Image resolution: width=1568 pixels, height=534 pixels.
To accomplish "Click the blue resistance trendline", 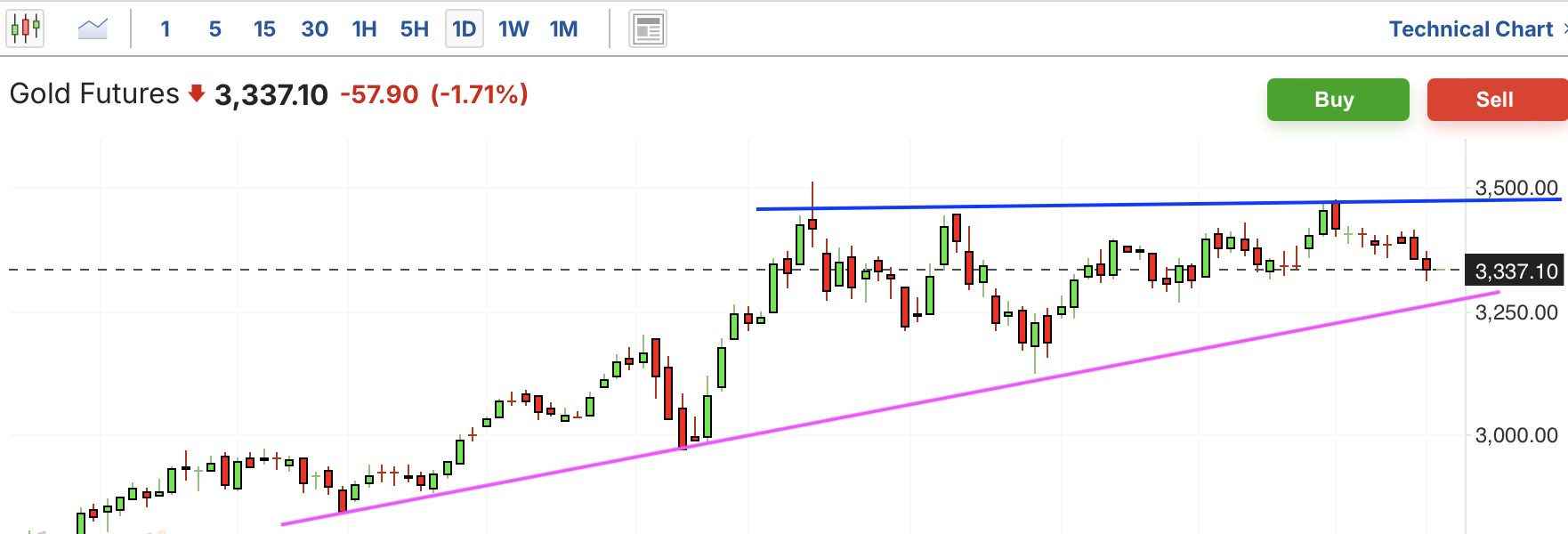I will pyautogui.click(x=1157, y=204).
